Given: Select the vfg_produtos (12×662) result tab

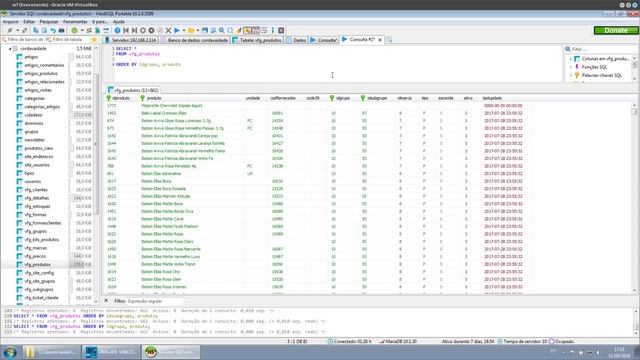Looking at the screenshot, I should [x=133, y=90].
